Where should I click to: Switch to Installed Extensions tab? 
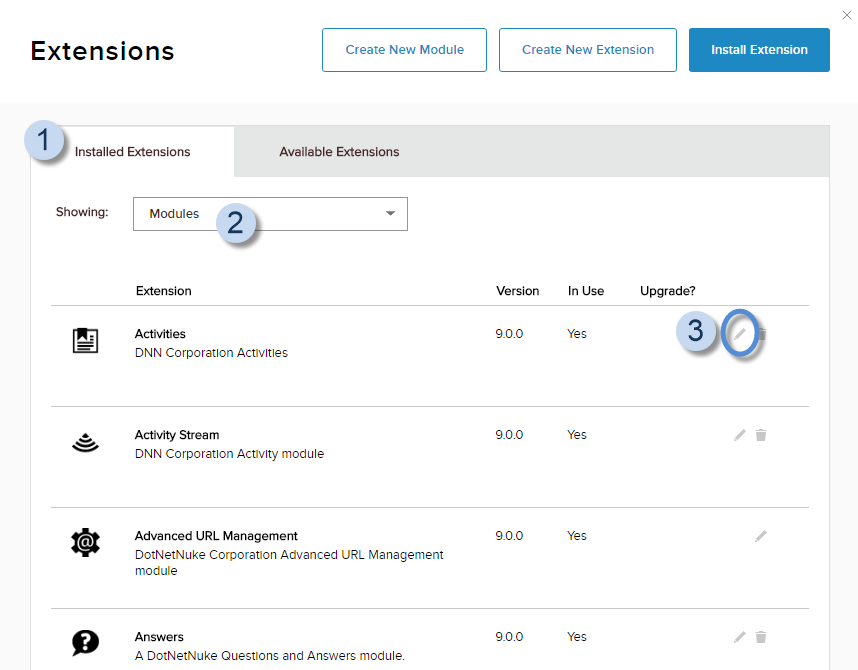click(132, 152)
